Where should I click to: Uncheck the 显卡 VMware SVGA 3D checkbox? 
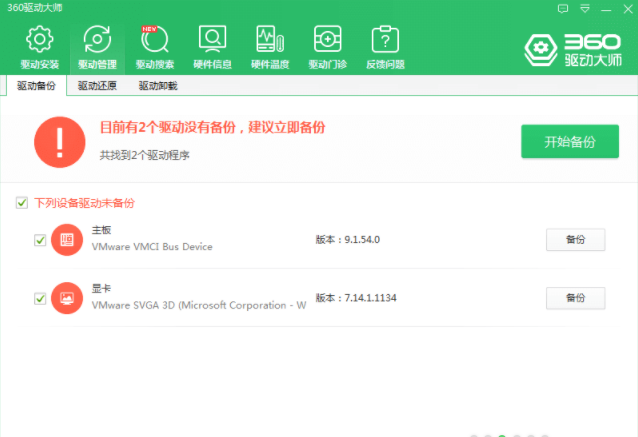pos(40,298)
